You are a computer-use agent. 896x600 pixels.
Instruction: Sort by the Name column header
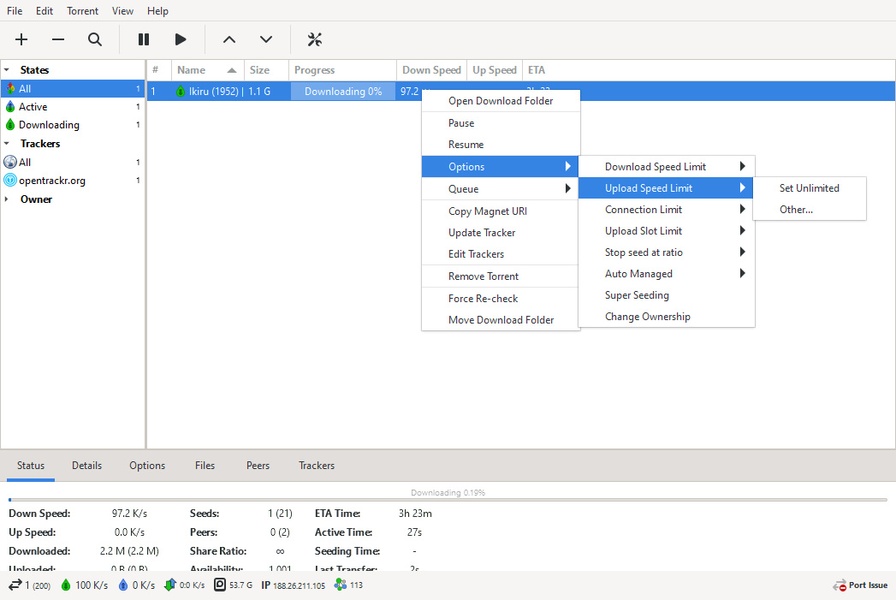click(207, 70)
